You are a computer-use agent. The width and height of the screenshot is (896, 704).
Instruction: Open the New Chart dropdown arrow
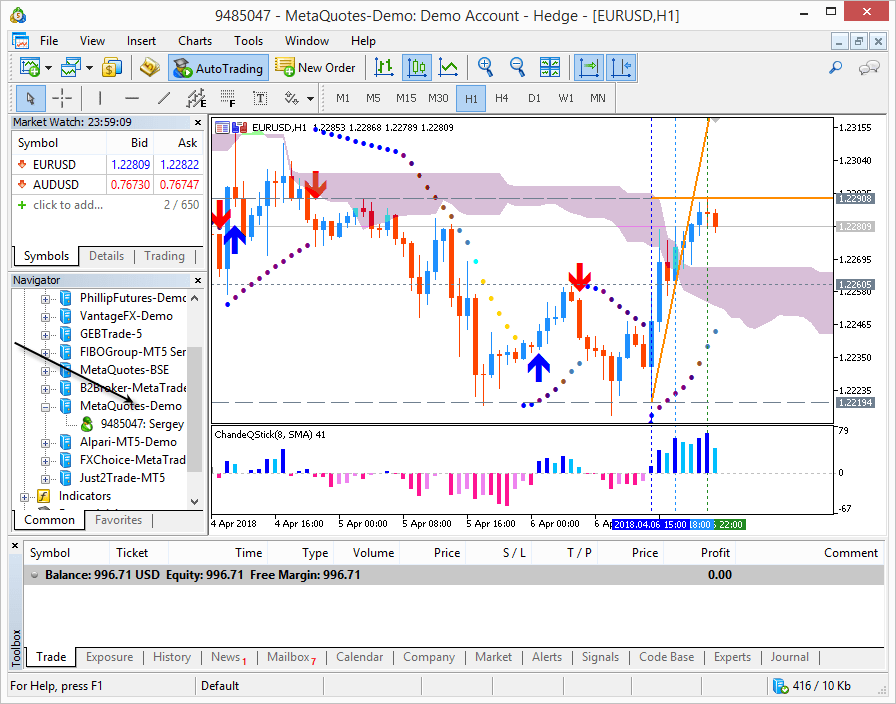(x=49, y=68)
